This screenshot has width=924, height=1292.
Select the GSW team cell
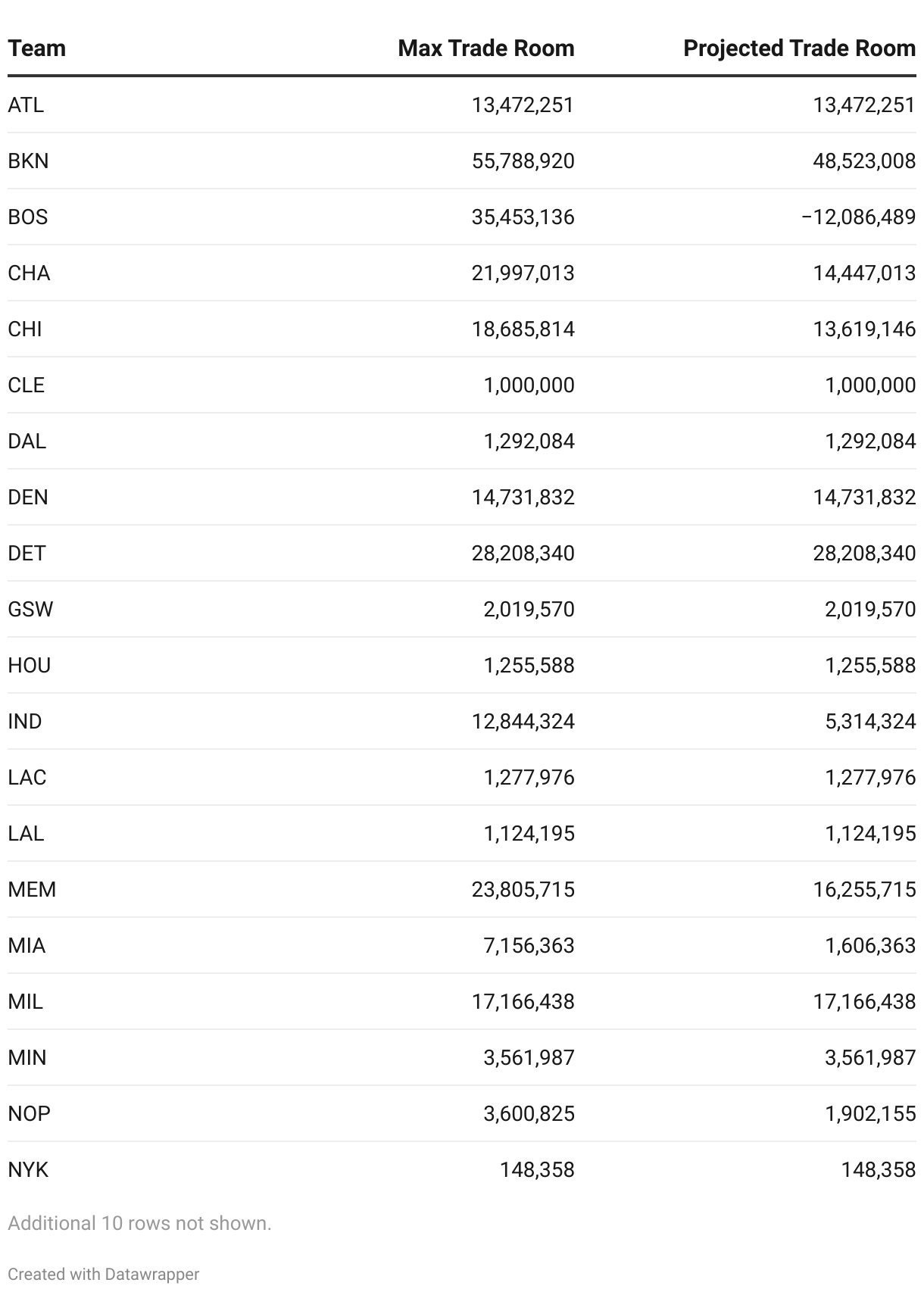point(30,609)
